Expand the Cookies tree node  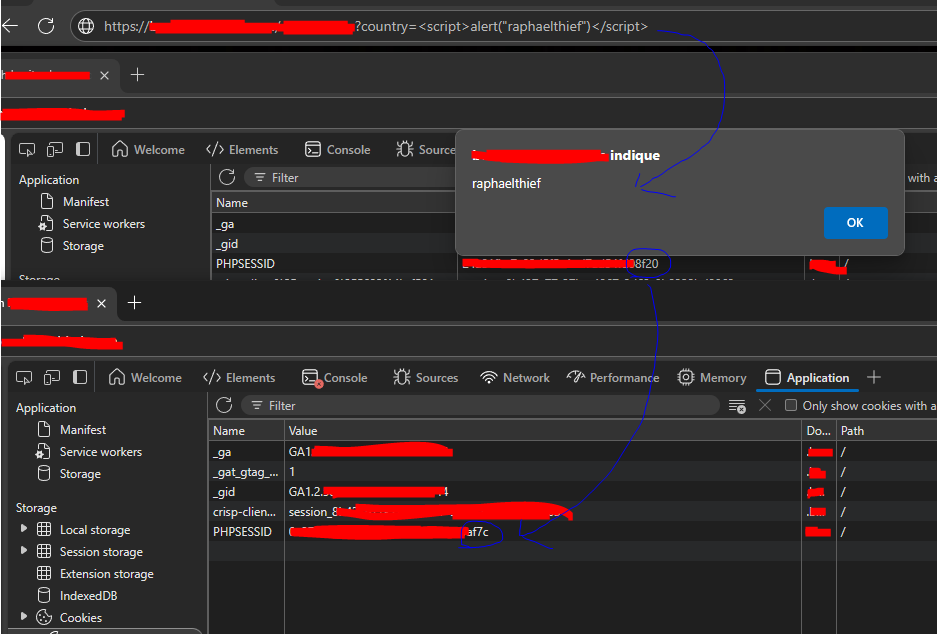(24, 617)
